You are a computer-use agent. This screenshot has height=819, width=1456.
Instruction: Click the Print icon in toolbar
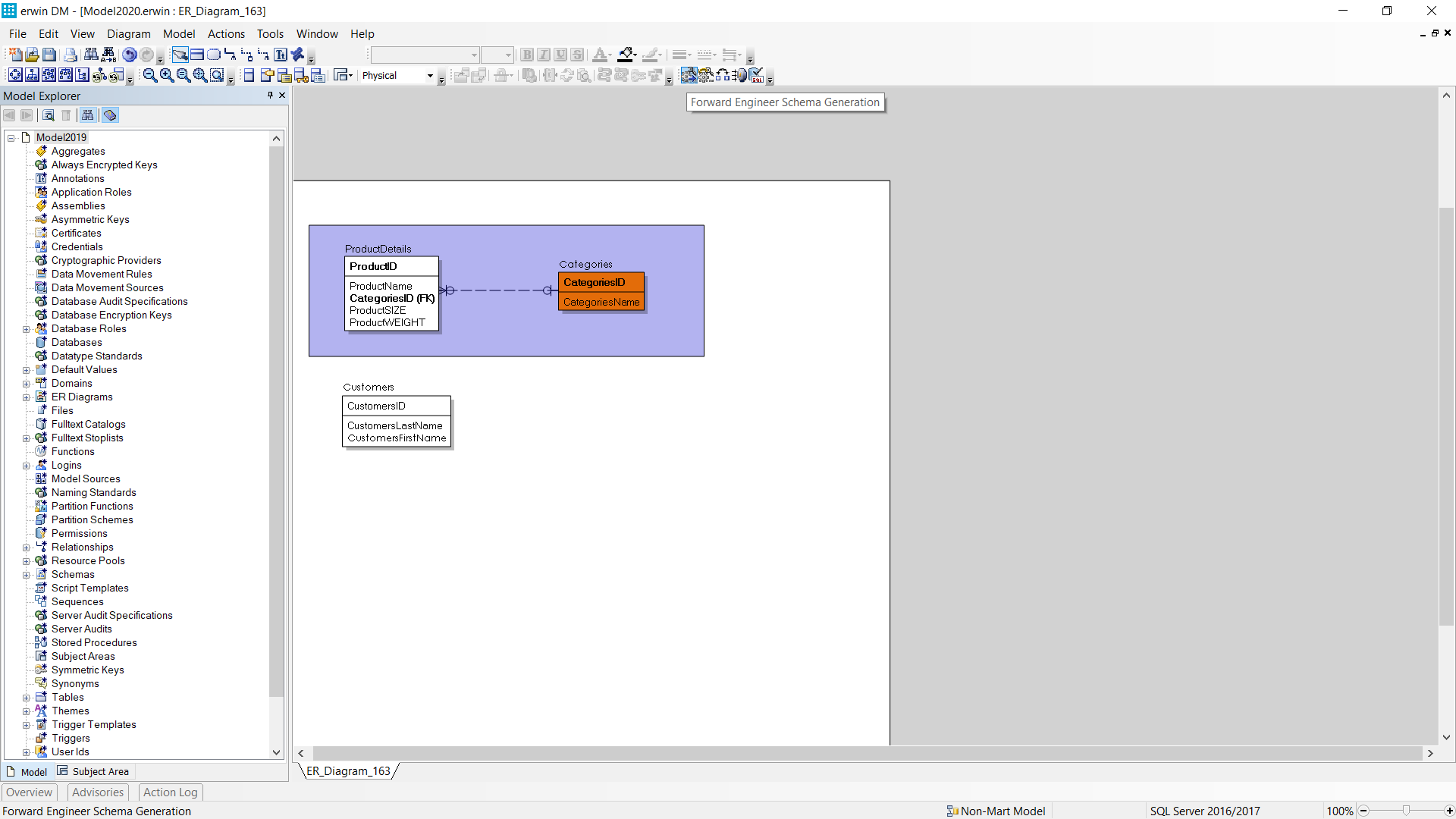[71, 55]
